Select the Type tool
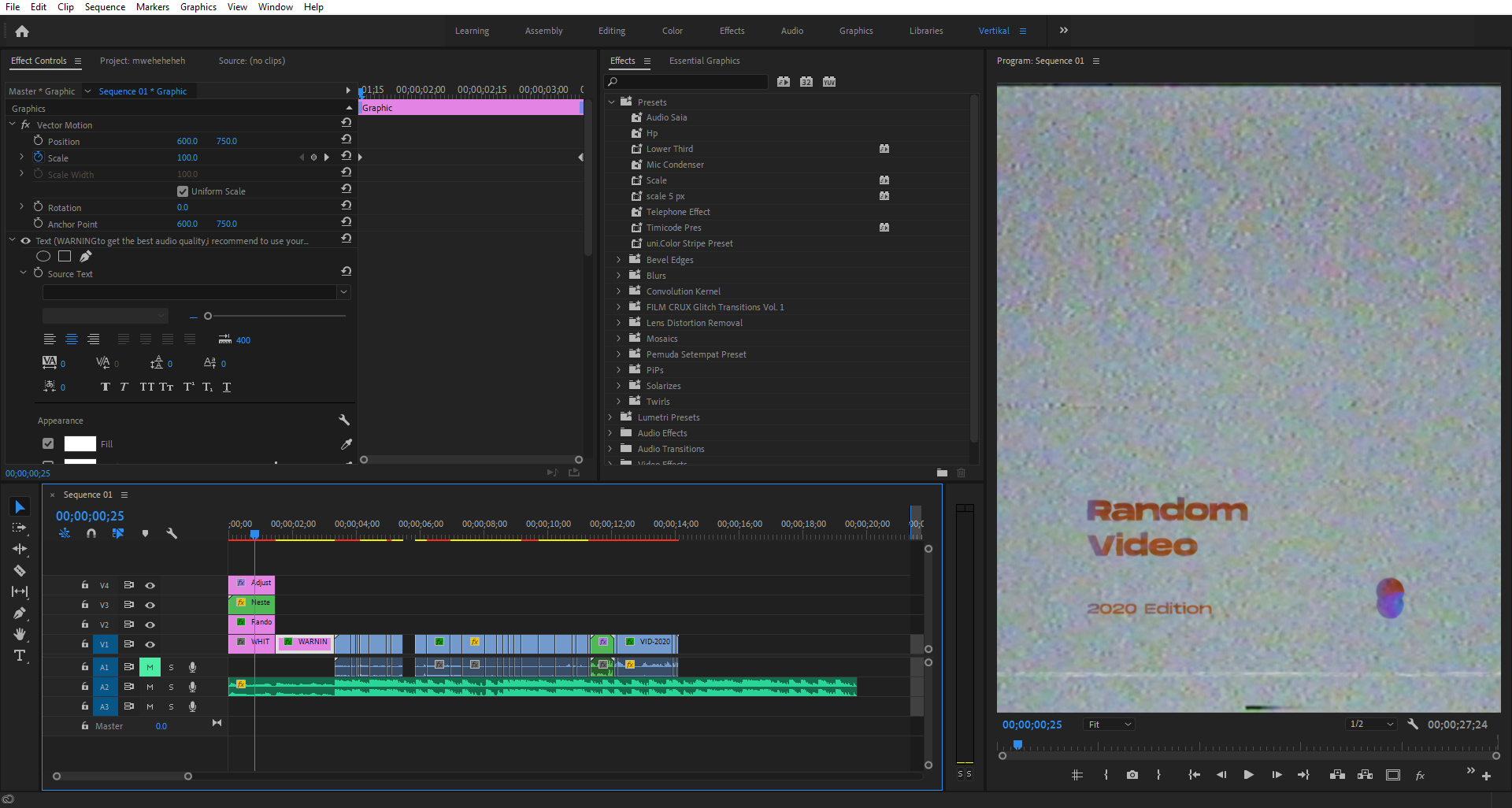 (x=20, y=655)
